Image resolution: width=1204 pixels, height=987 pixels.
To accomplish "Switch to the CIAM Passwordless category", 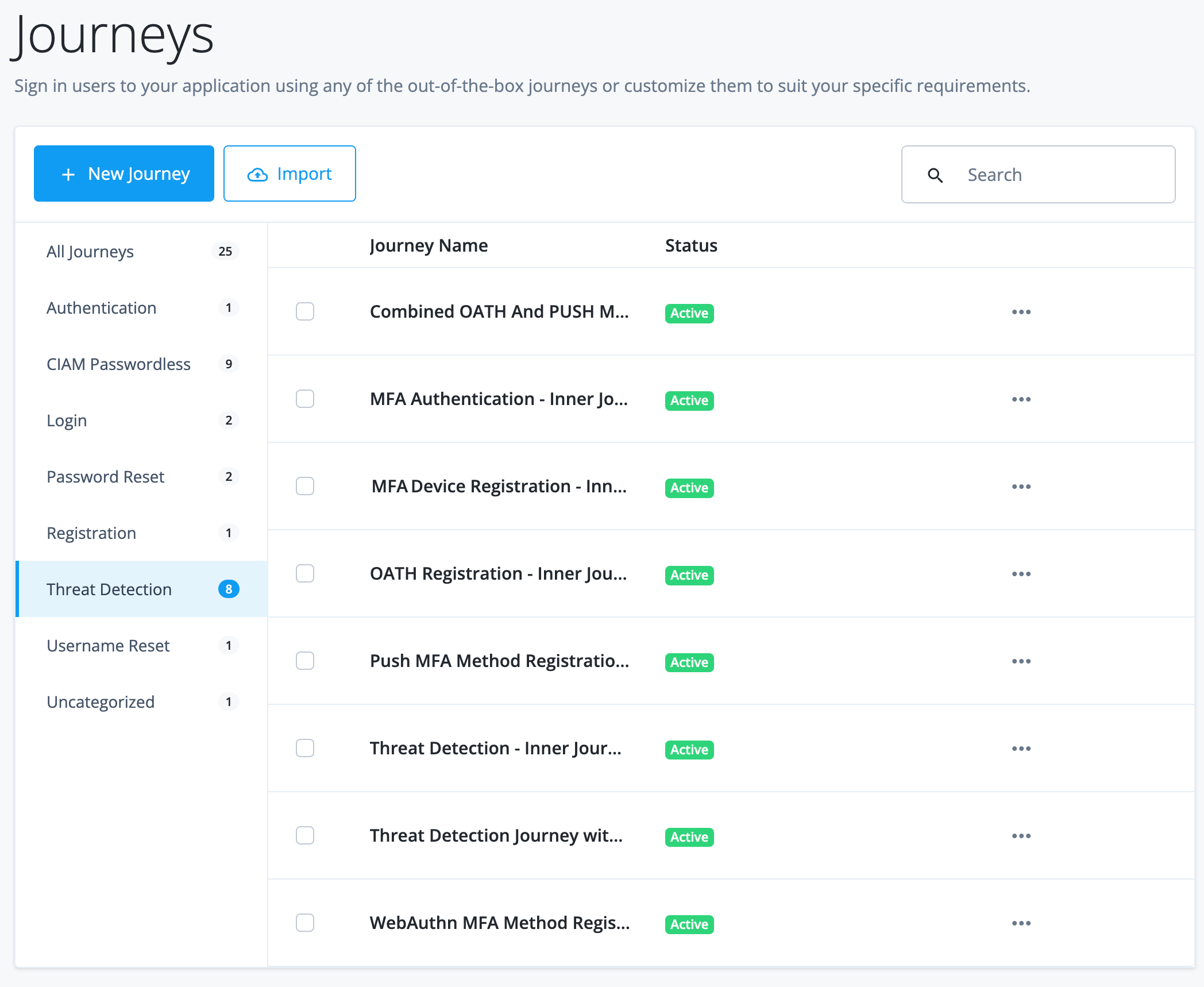I will [119, 364].
